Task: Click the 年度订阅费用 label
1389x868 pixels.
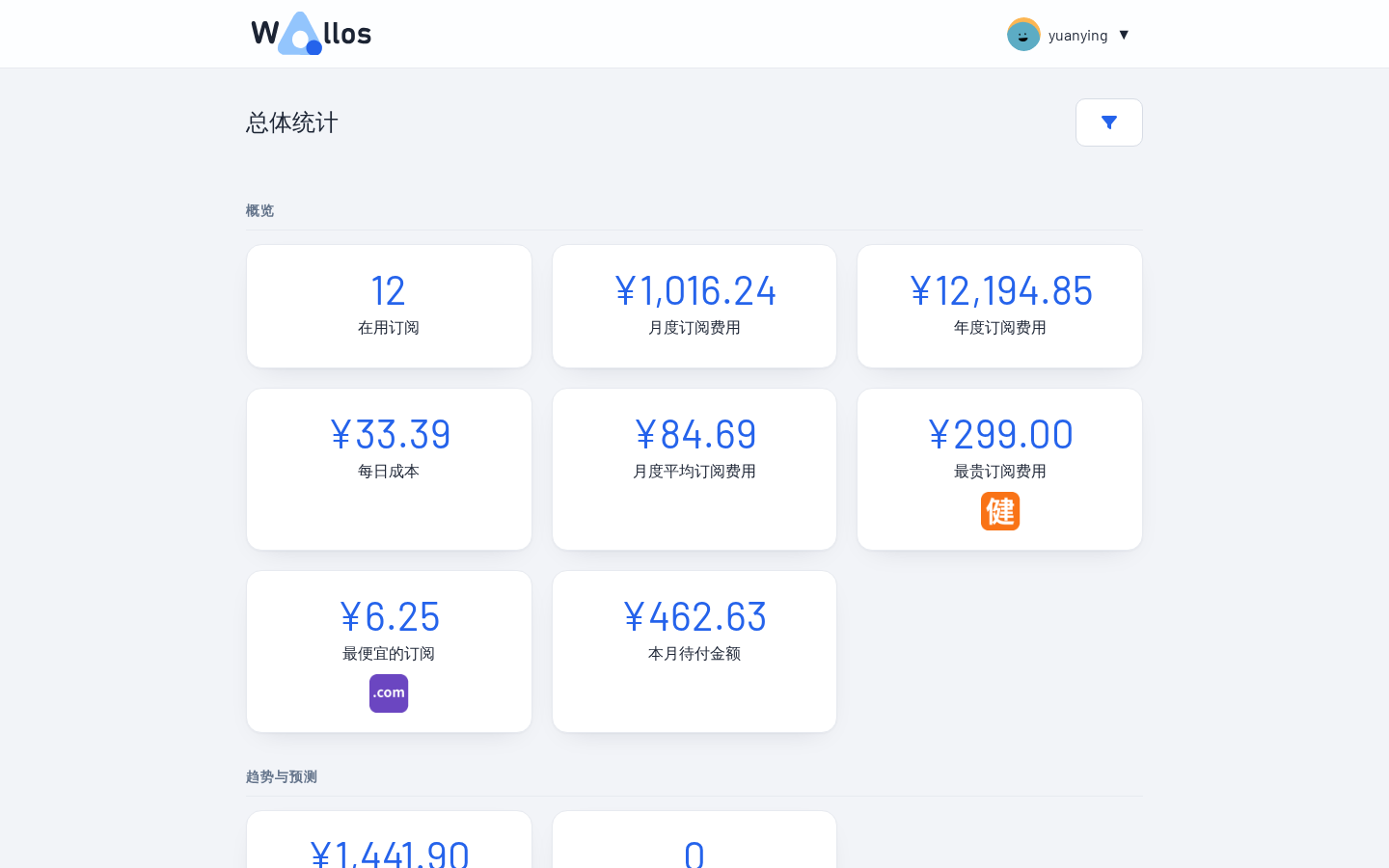Action: 1000,328
